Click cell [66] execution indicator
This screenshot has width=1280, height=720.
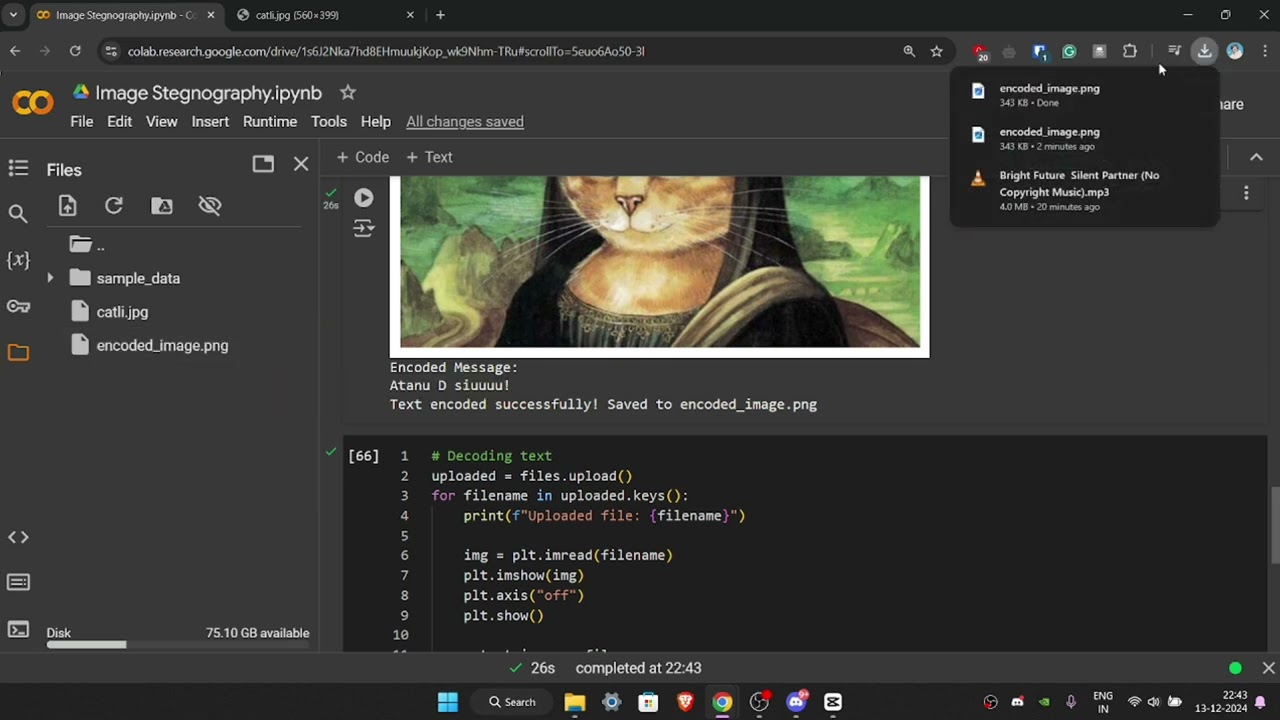(363, 456)
